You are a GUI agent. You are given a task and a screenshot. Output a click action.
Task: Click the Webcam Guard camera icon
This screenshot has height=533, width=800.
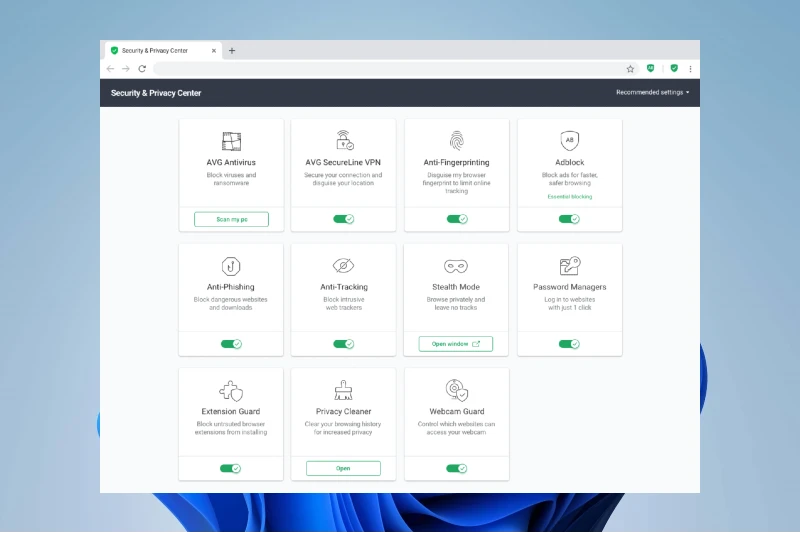point(457,390)
